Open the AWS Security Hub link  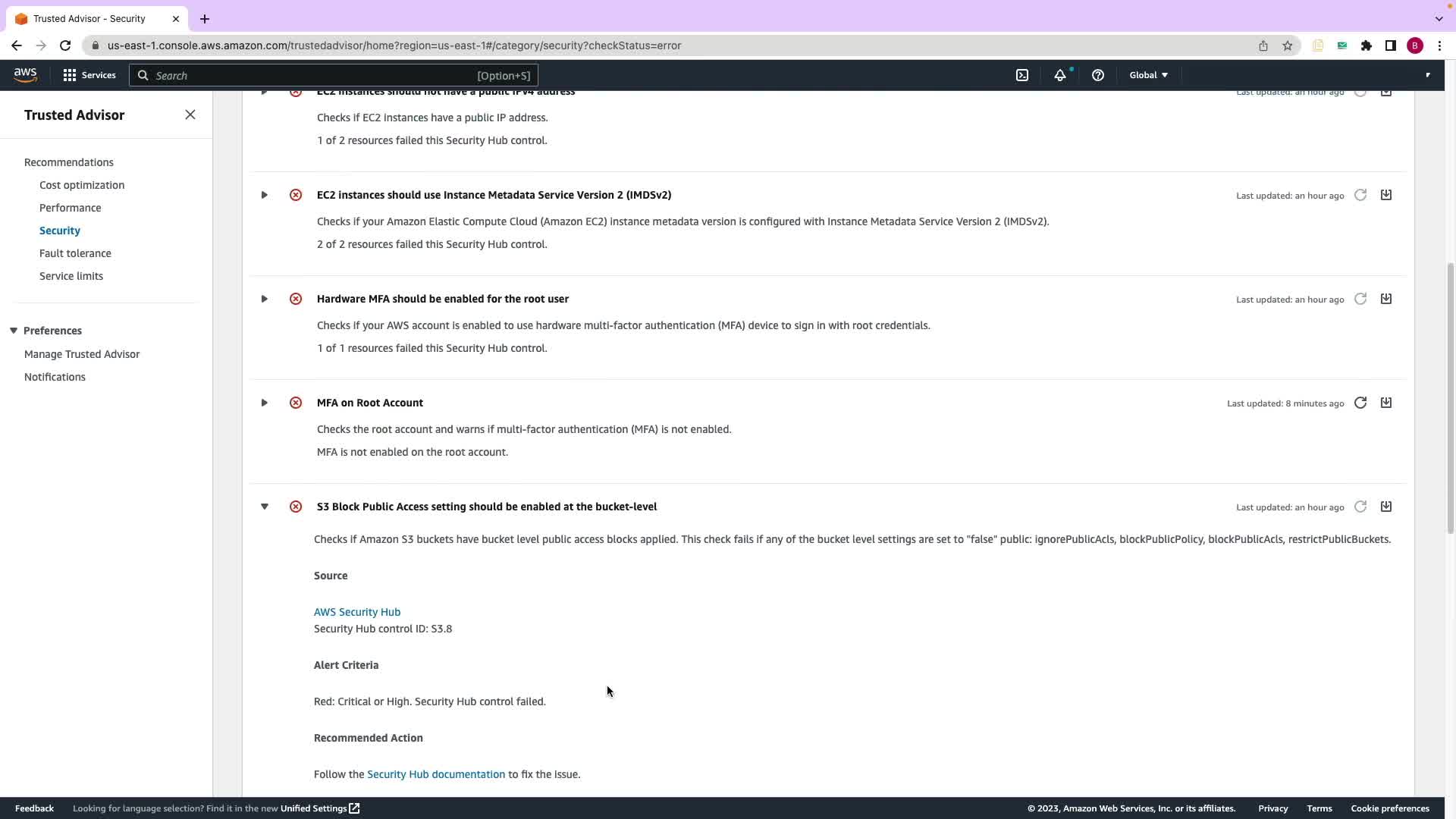(x=357, y=612)
